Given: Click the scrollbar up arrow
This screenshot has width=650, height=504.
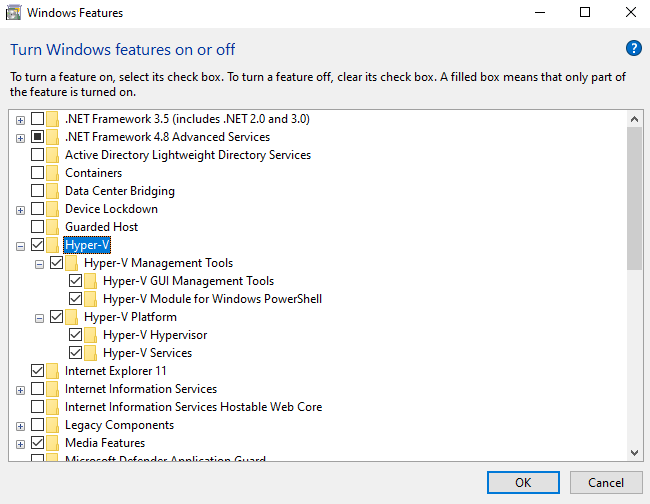Looking at the screenshot, I should point(634,119).
